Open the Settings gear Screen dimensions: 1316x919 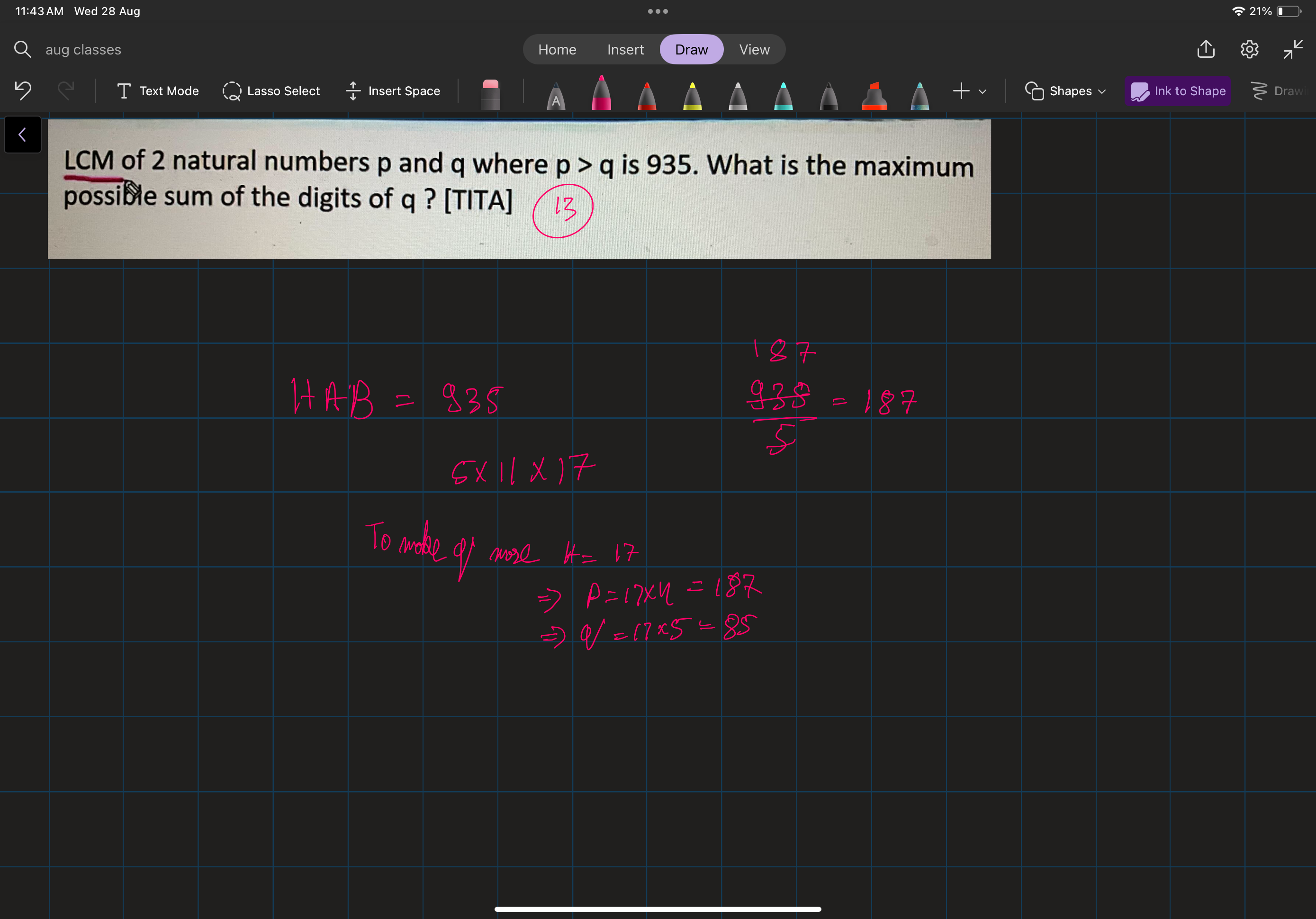pyautogui.click(x=1250, y=49)
